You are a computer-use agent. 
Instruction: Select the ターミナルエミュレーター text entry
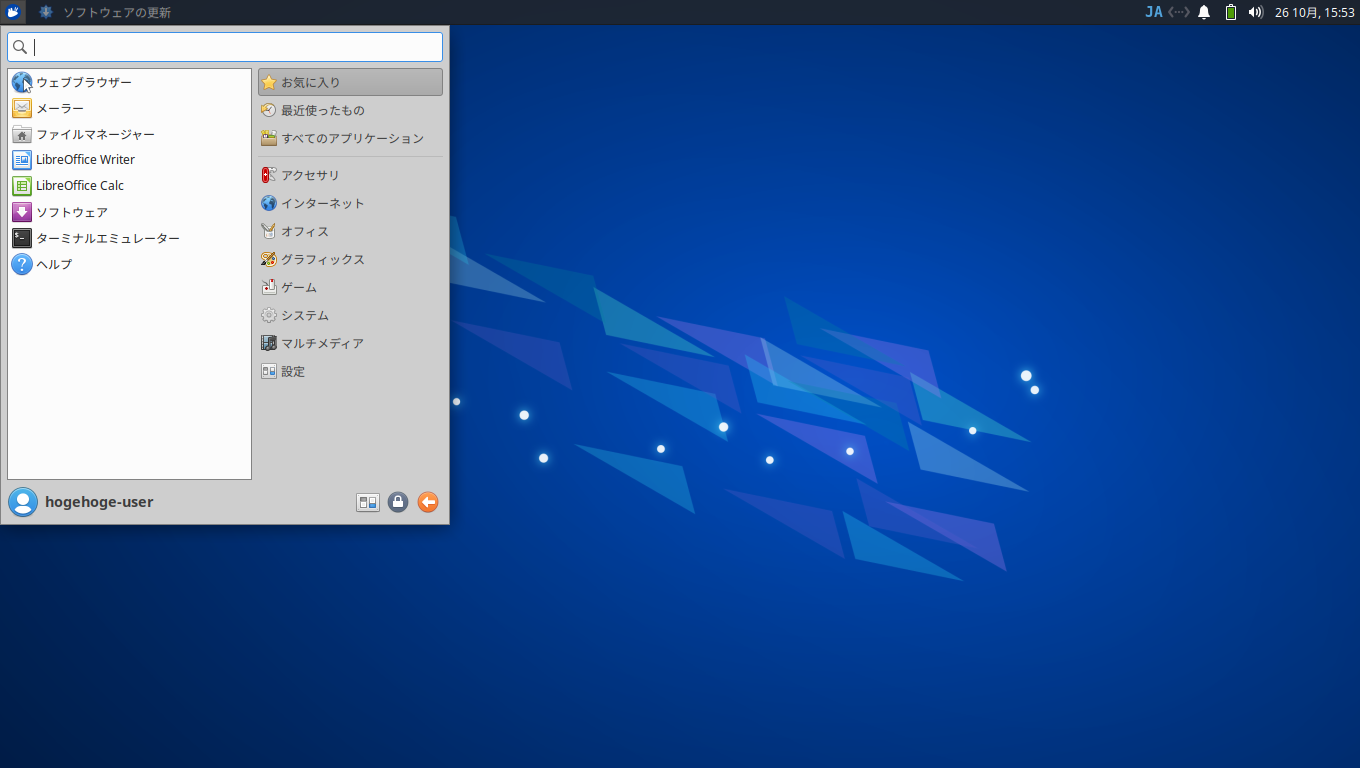coord(108,238)
